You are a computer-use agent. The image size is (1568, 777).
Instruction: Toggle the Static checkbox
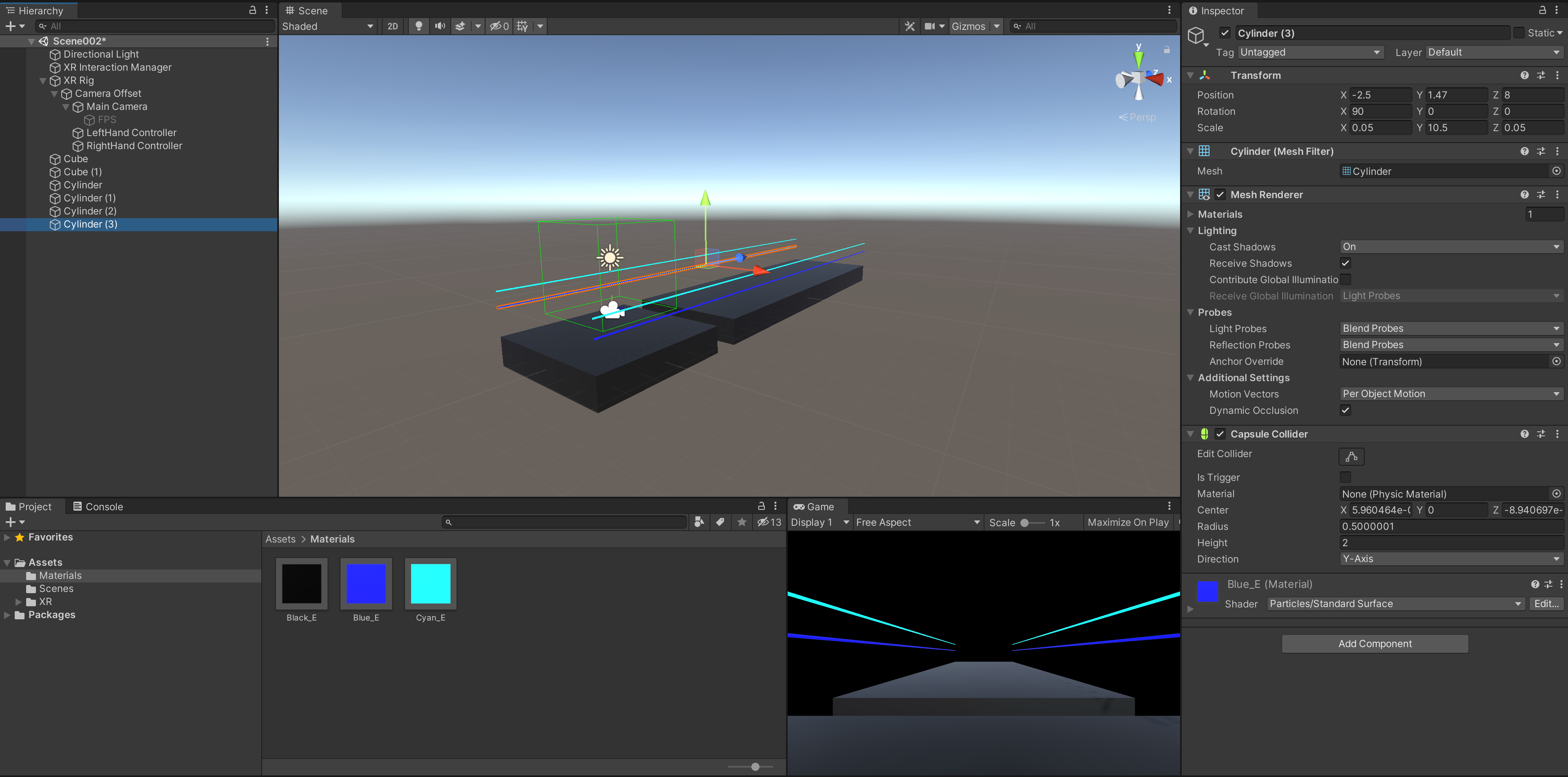pyautogui.click(x=1519, y=33)
